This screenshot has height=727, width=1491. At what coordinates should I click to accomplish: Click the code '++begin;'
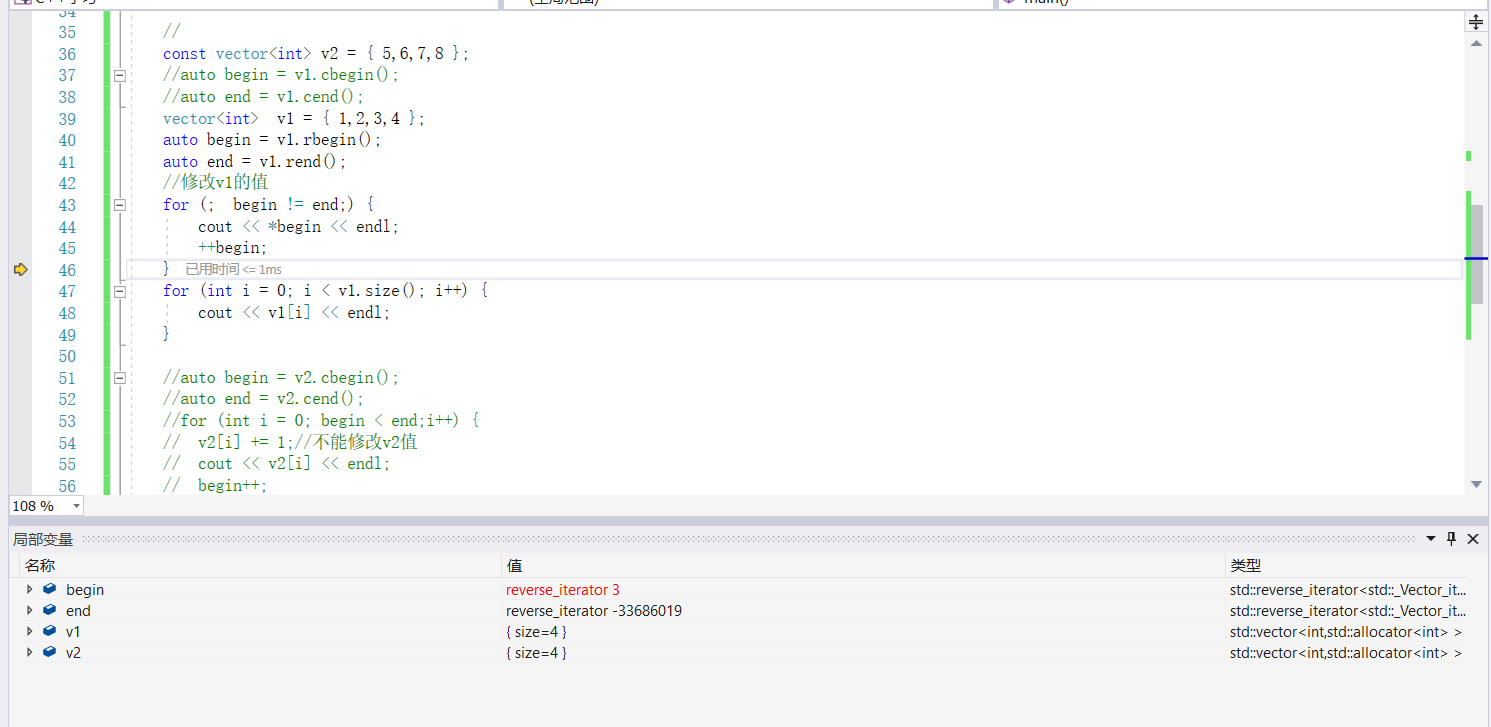(233, 248)
